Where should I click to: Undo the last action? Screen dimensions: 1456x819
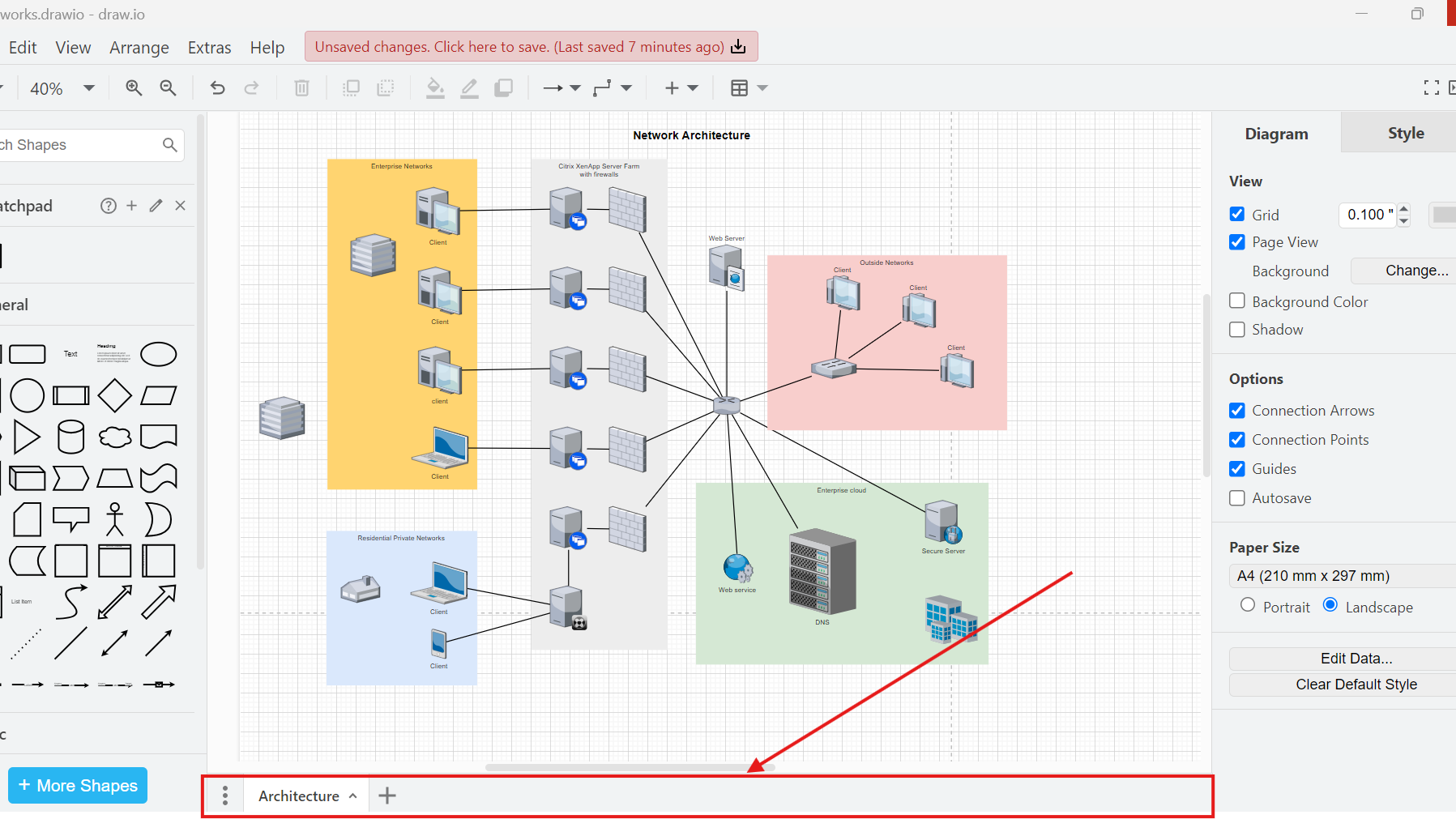pos(217,87)
